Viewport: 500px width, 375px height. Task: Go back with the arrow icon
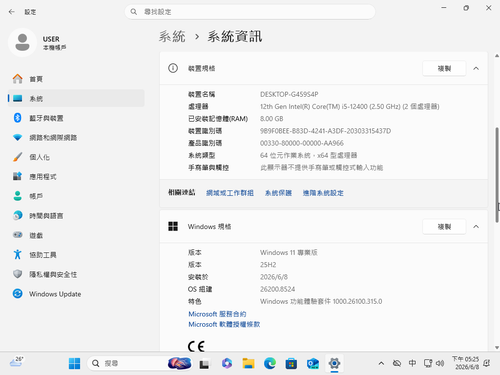tap(12, 12)
